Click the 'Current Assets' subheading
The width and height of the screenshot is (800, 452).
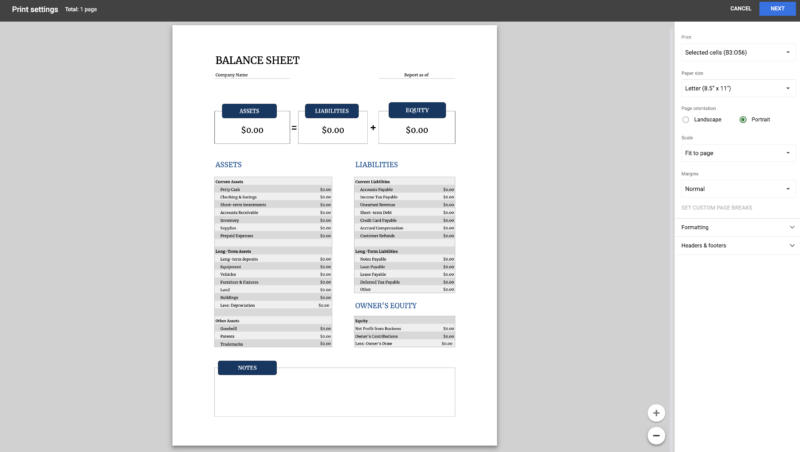click(x=229, y=182)
